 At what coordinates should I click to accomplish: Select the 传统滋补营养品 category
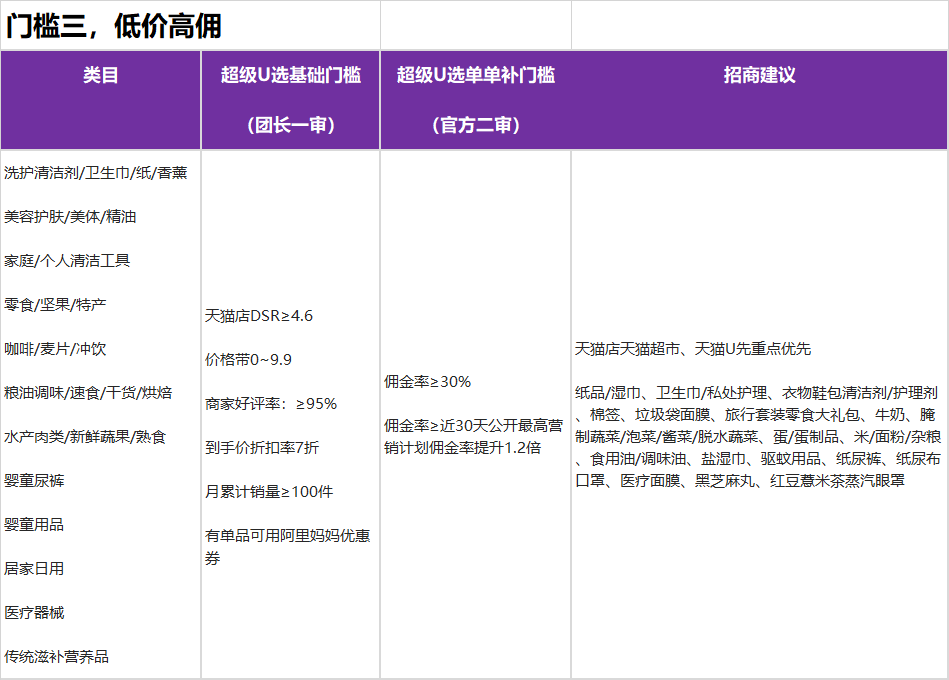(56, 657)
